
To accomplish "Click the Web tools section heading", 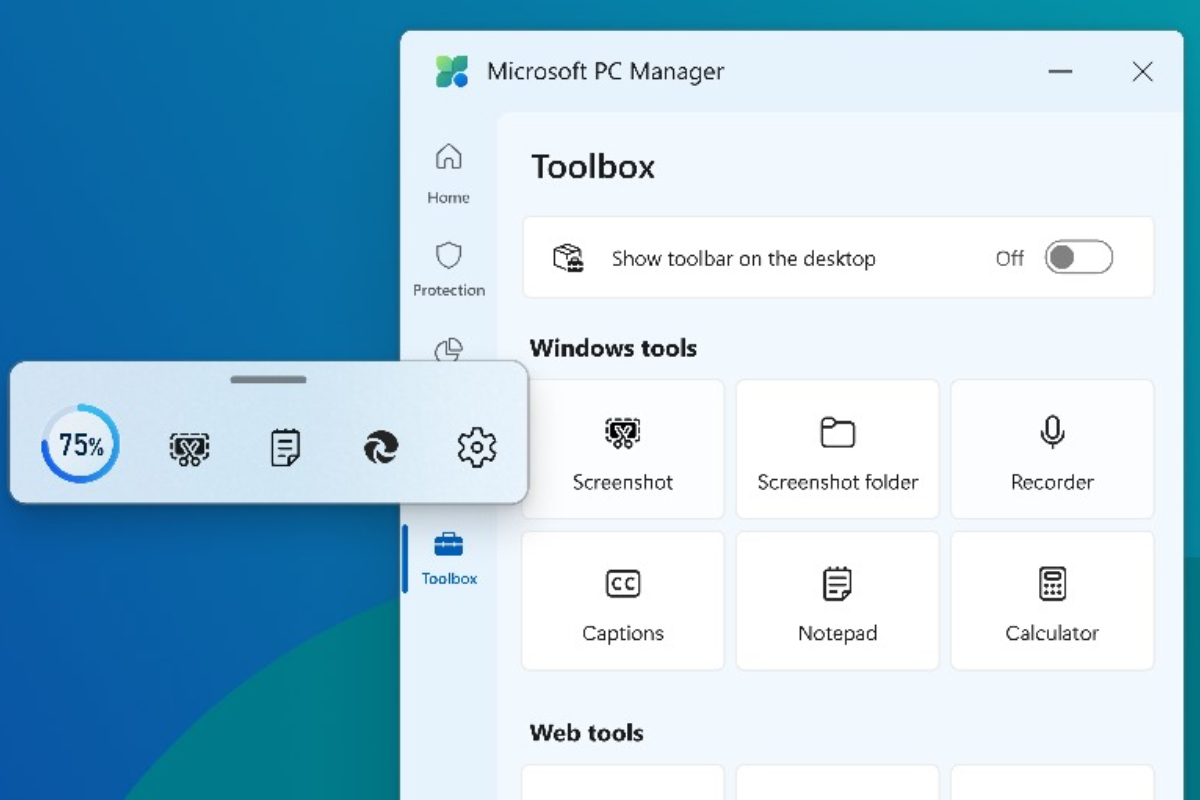I will tap(587, 733).
